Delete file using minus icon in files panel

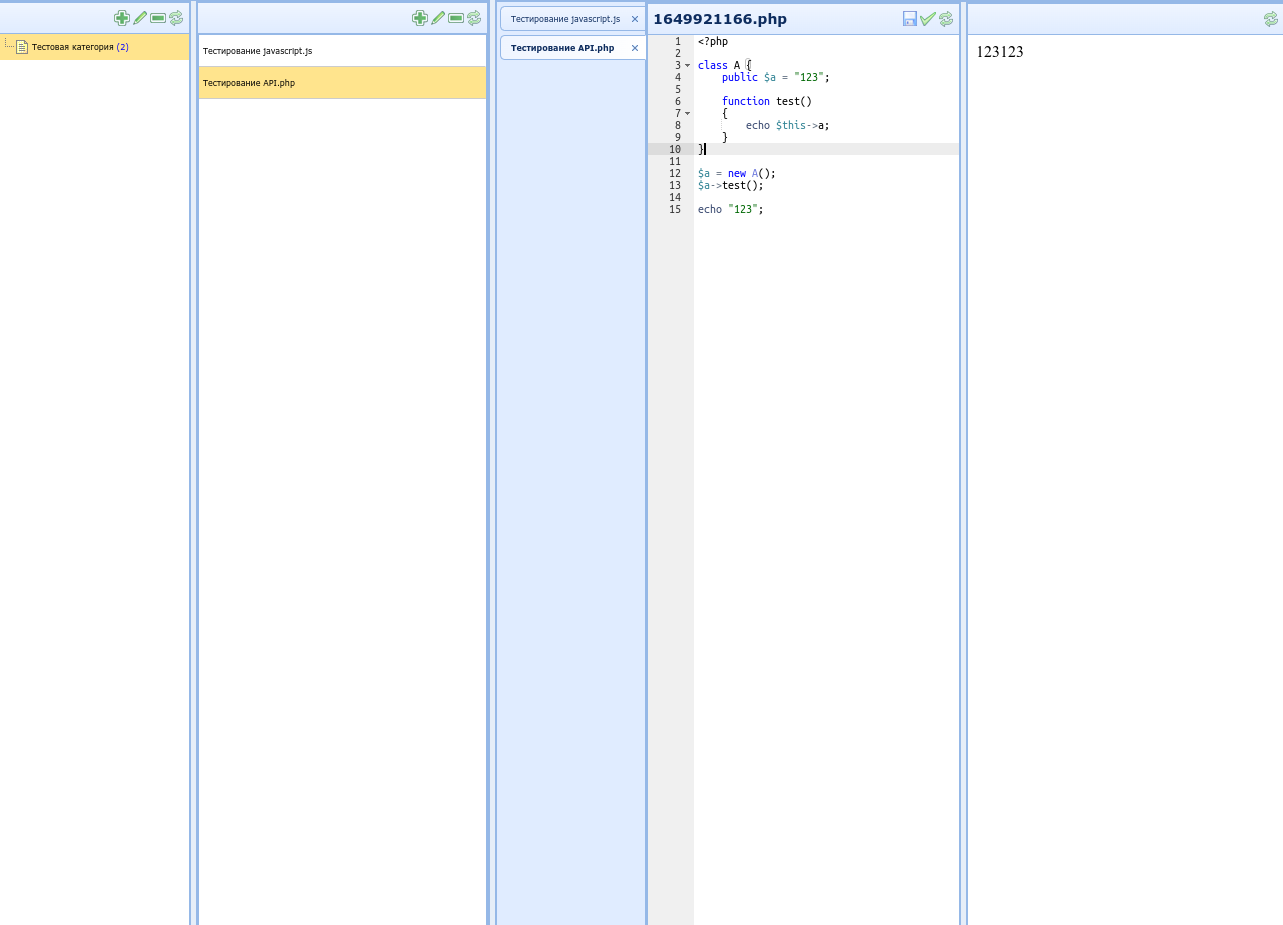pos(456,18)
